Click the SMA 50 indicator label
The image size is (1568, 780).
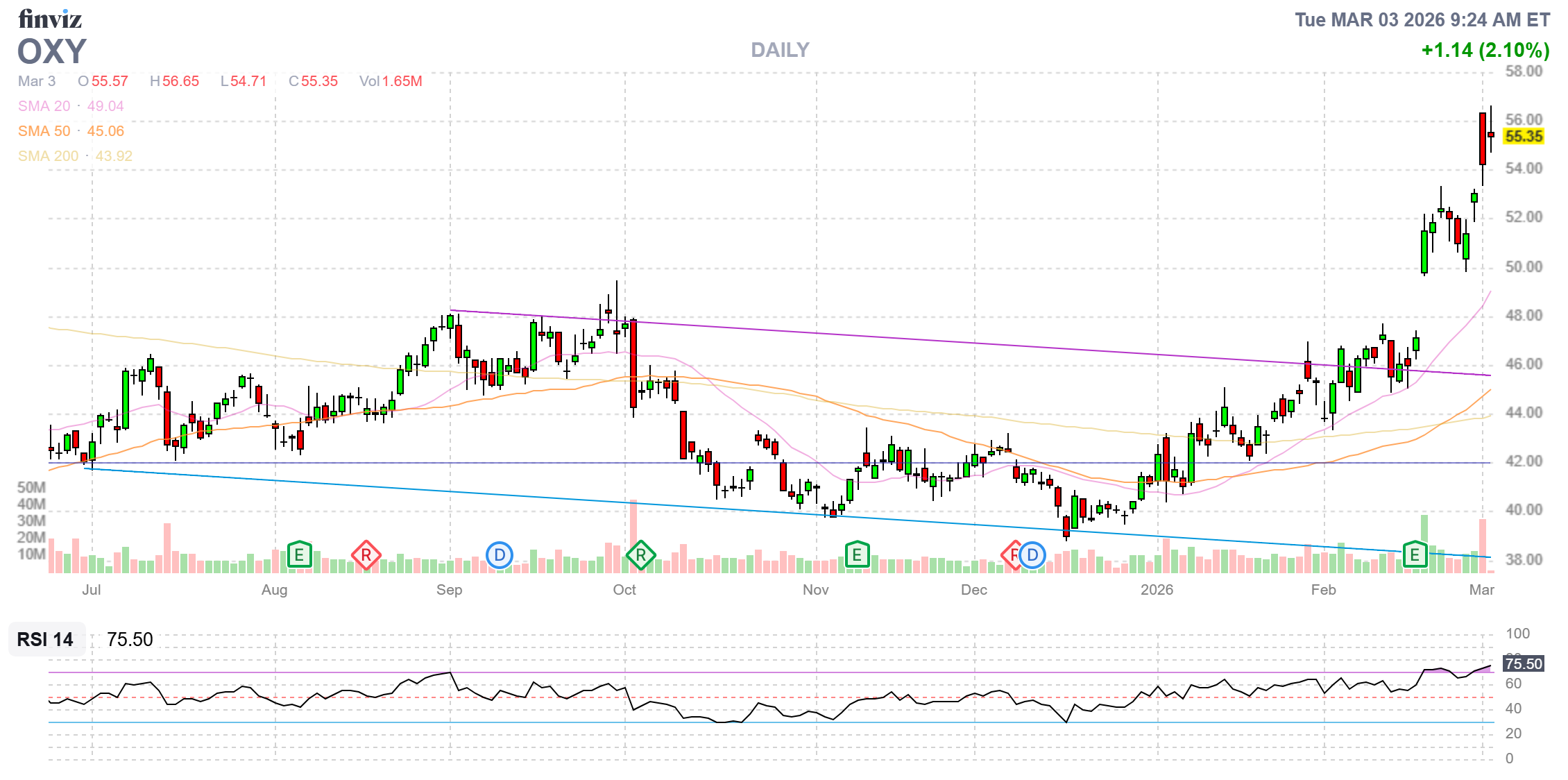(x=44, y=131)
